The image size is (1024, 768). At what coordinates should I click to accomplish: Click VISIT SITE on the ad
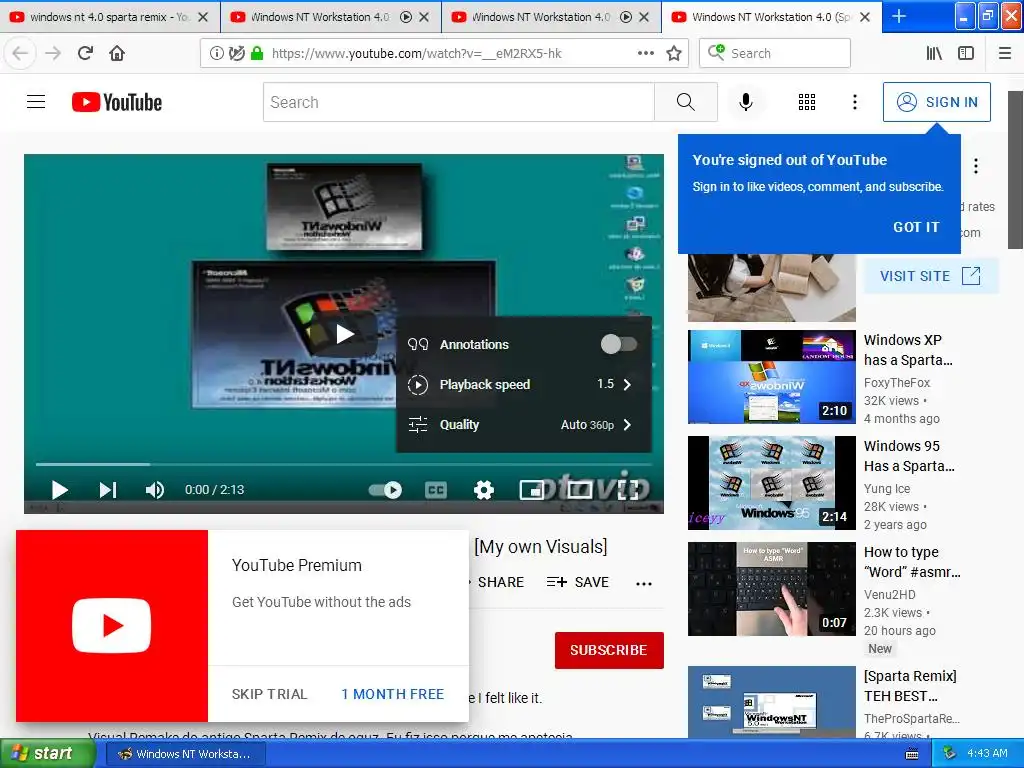pyautogui.click(x=931, y=276)
